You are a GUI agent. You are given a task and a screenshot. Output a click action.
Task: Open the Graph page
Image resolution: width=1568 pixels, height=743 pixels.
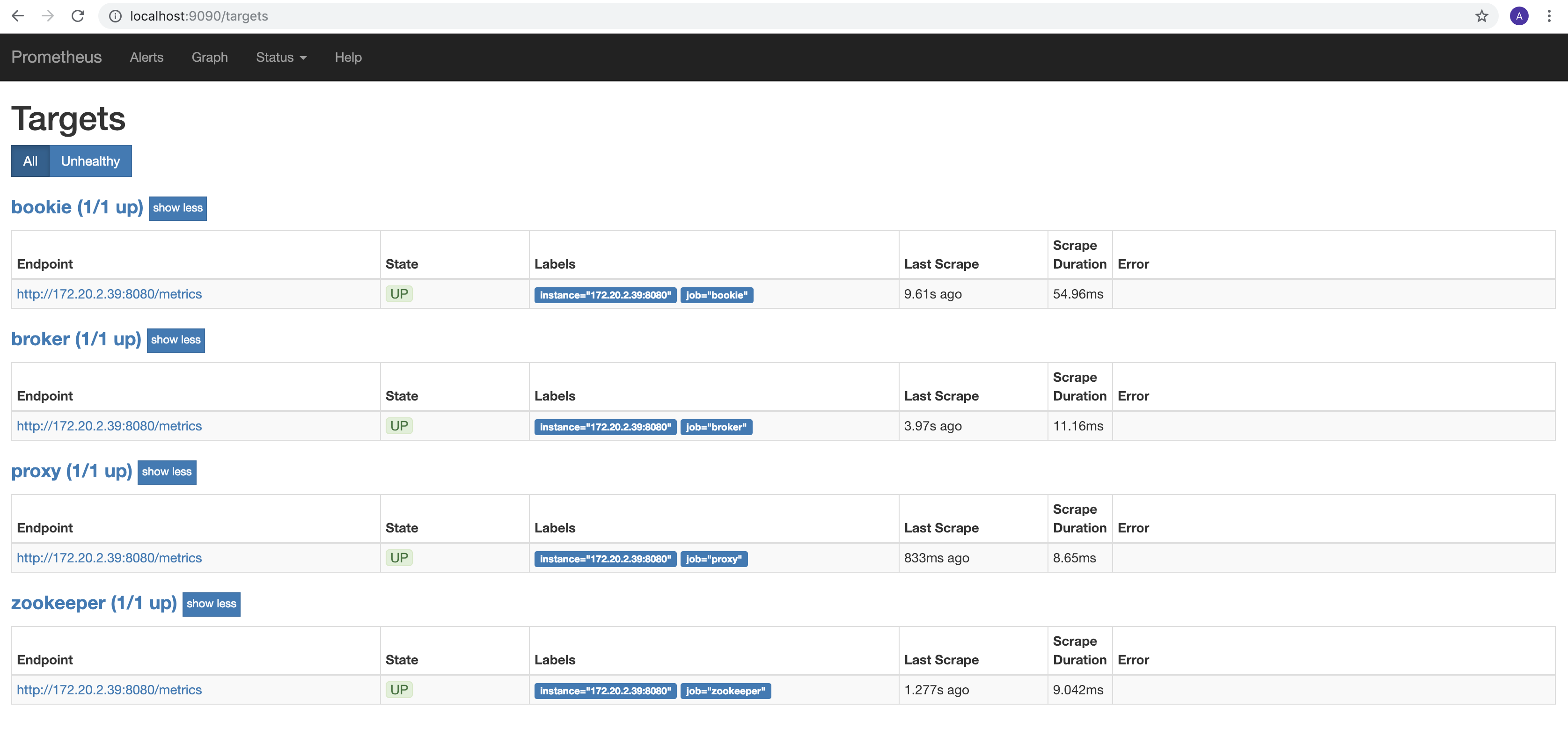209,57
